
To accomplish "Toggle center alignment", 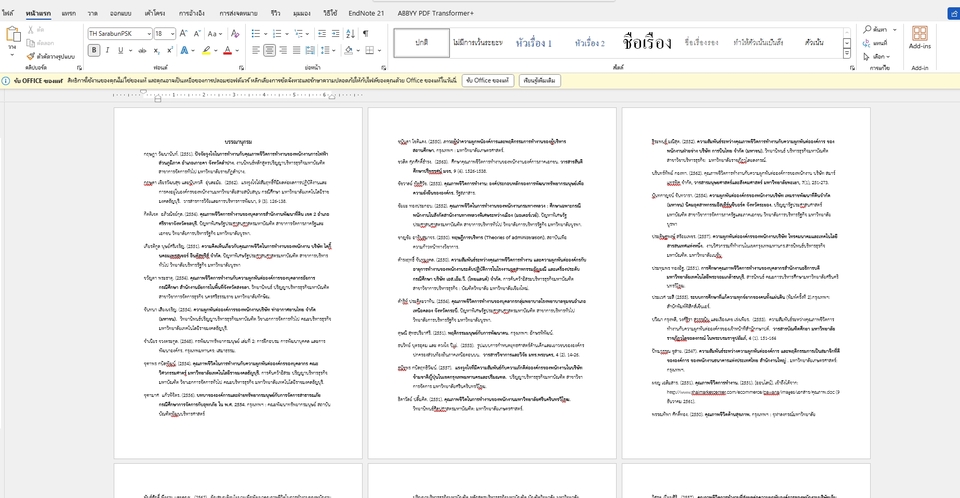I will (x=269, y=50).
